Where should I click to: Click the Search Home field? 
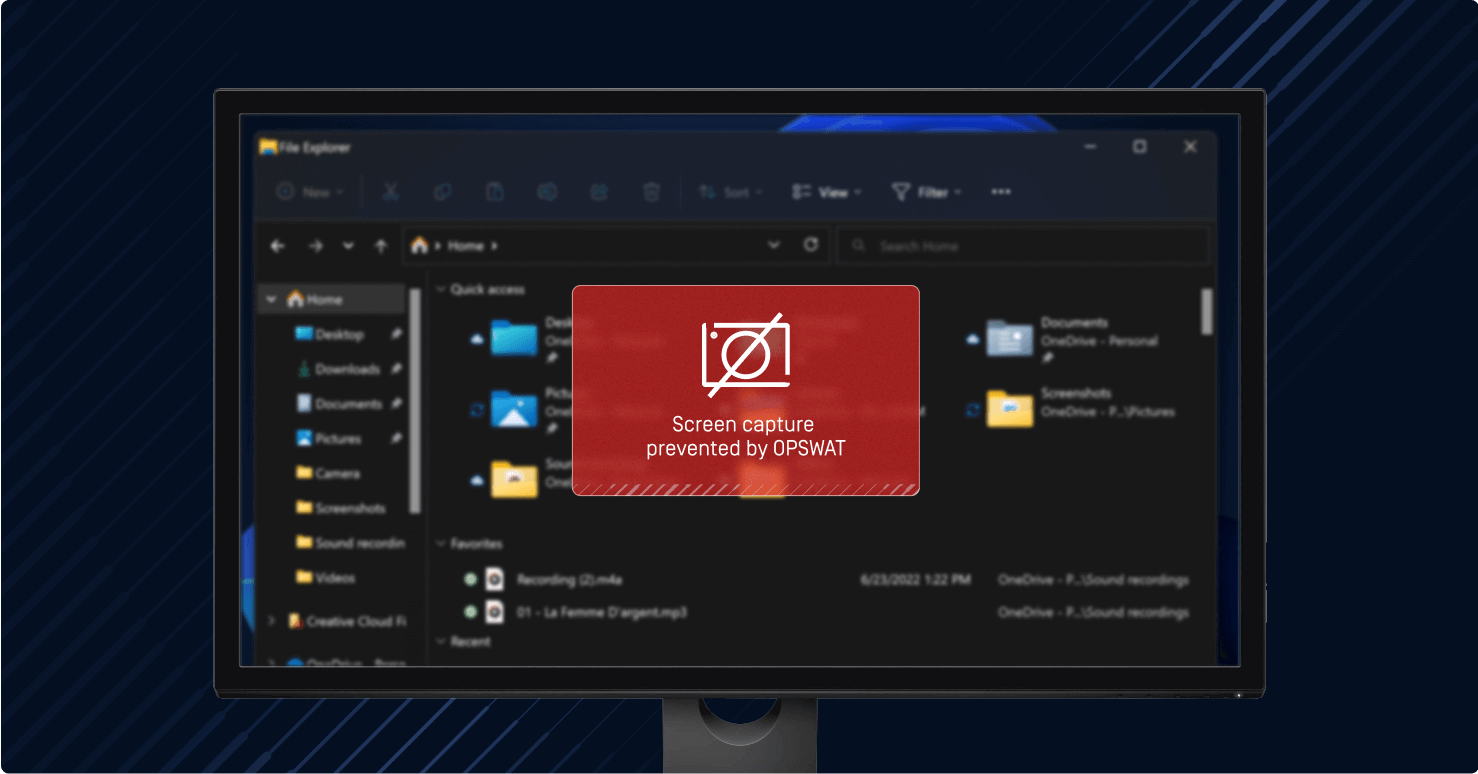pyautogui.click(x=1022, y=246)
